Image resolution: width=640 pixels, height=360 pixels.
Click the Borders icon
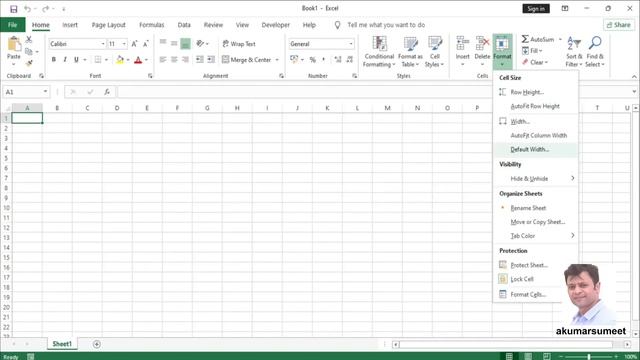pyautogui.click(x=98, y=60)
